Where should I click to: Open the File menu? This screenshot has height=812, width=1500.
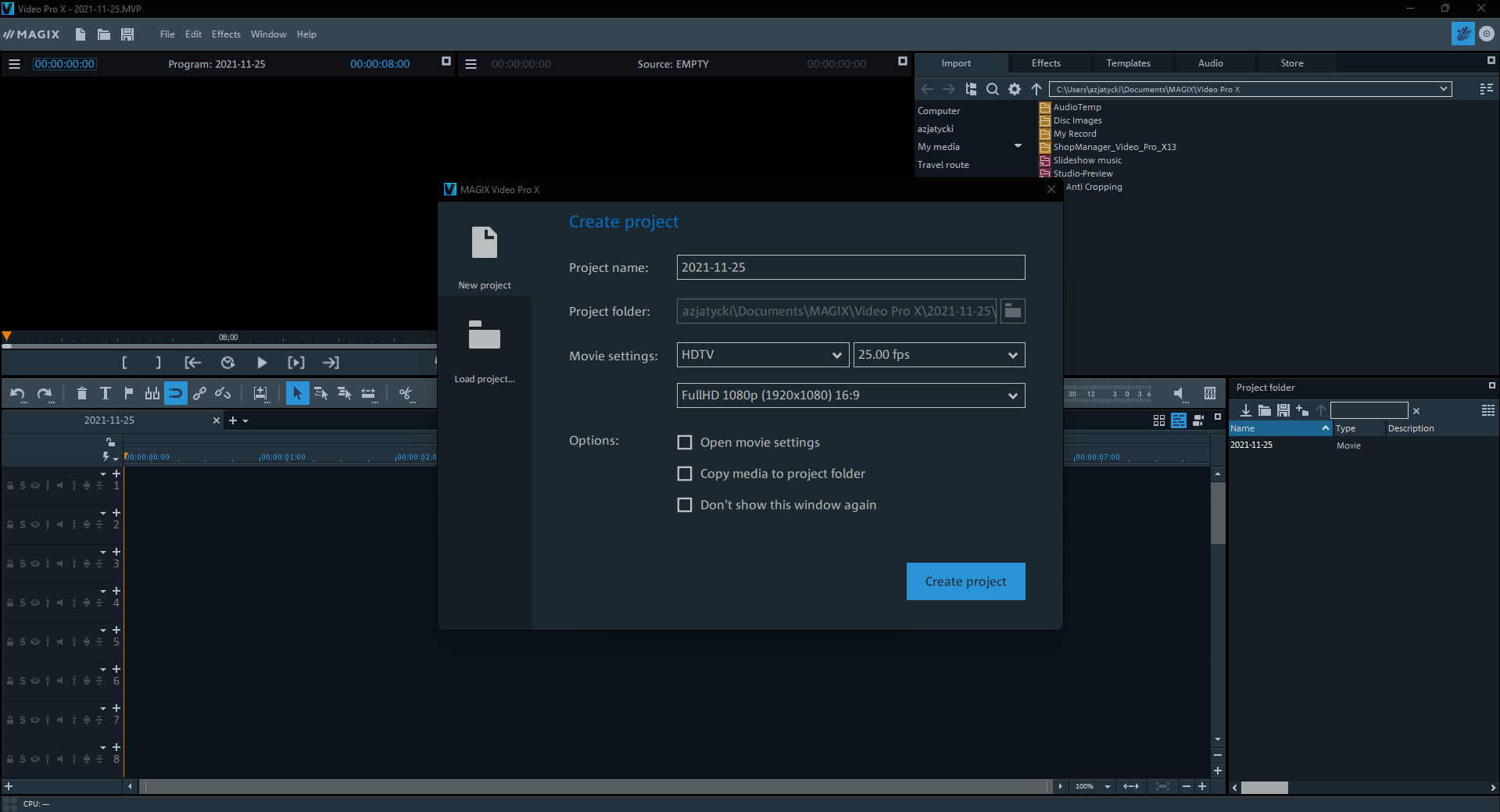tap(167, 34)
